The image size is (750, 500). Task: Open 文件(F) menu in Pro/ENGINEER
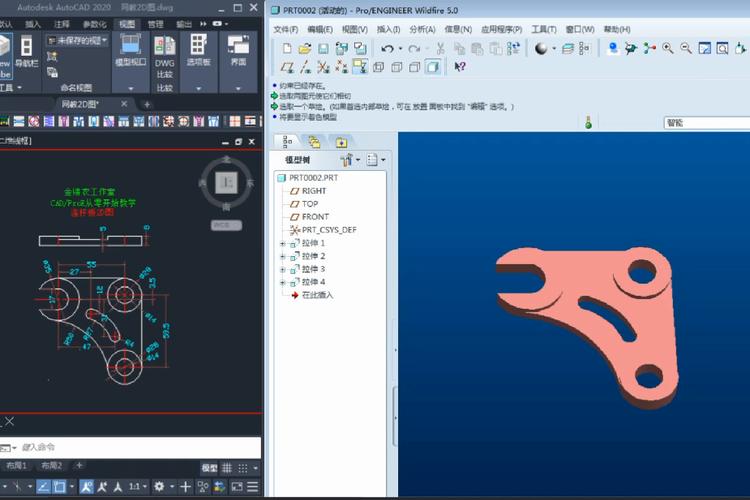point(286,30)
